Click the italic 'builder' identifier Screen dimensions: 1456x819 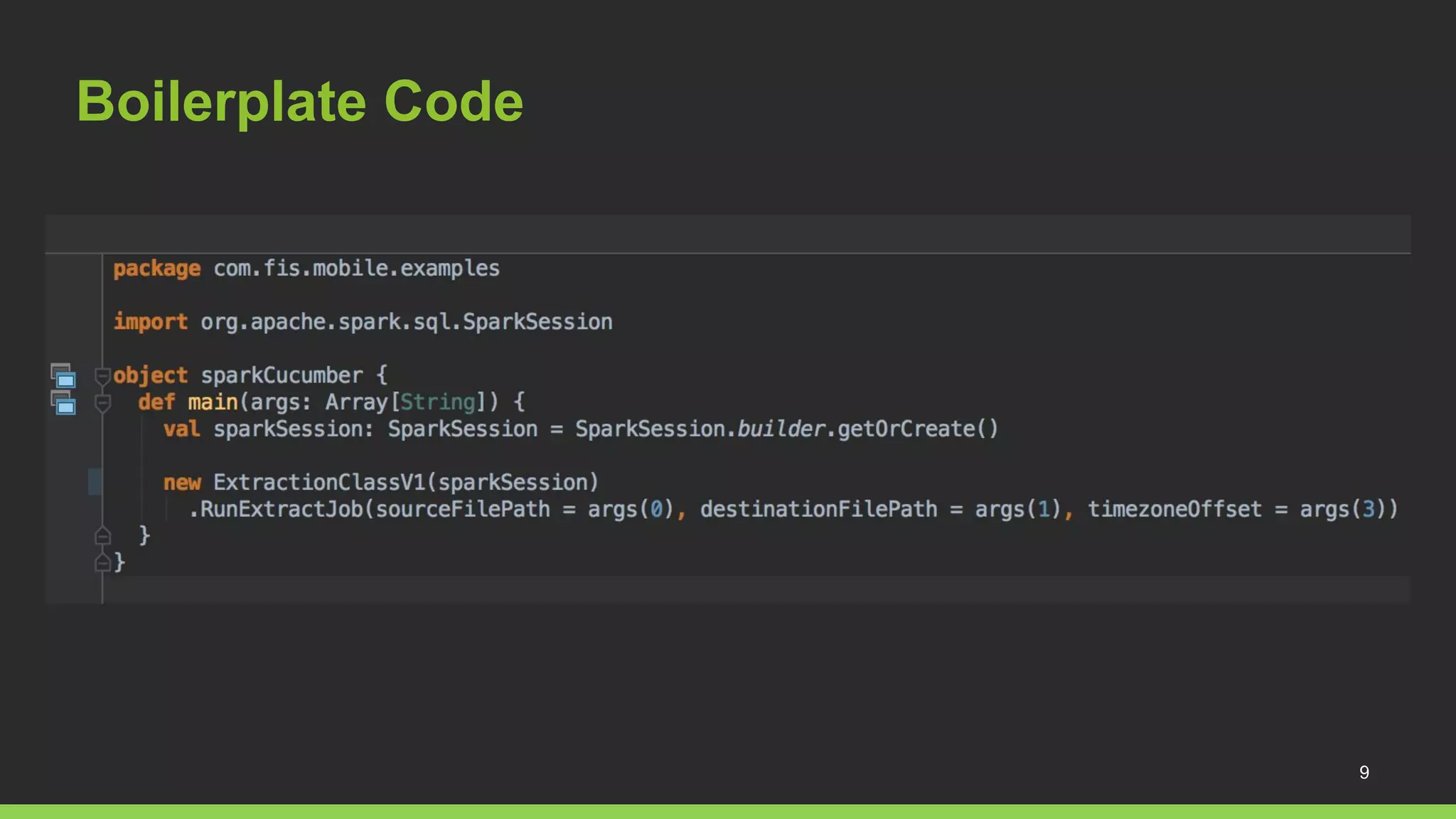pos(781,429)
